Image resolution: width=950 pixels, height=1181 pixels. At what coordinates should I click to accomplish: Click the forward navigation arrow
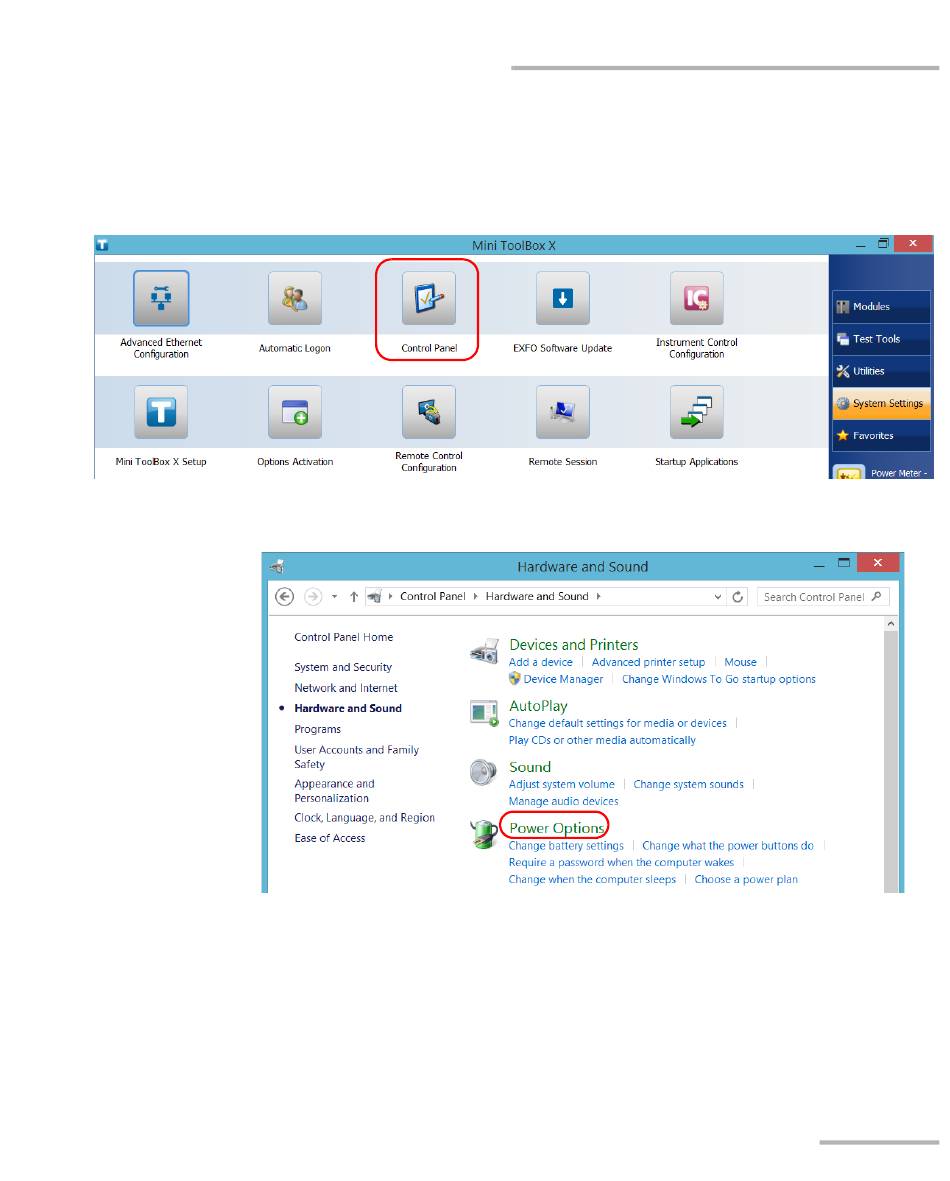(313, 597)
